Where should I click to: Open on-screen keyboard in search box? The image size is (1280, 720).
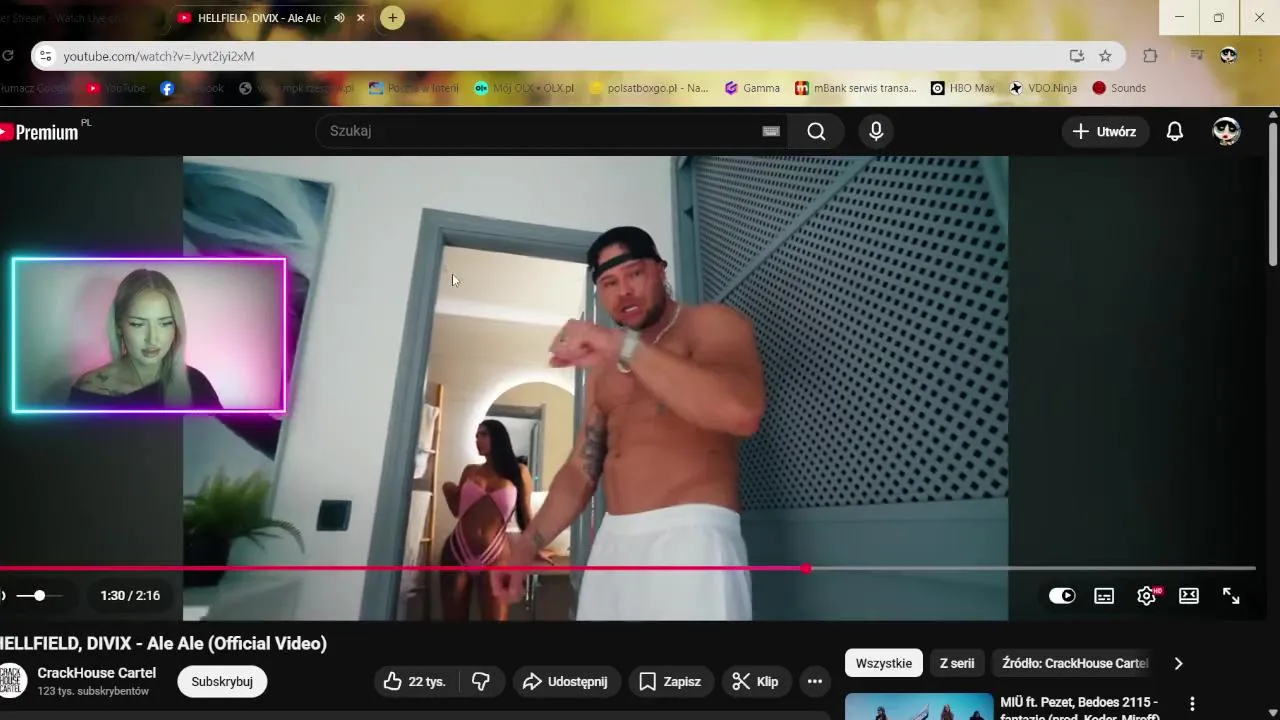click(x=771, y=131)
